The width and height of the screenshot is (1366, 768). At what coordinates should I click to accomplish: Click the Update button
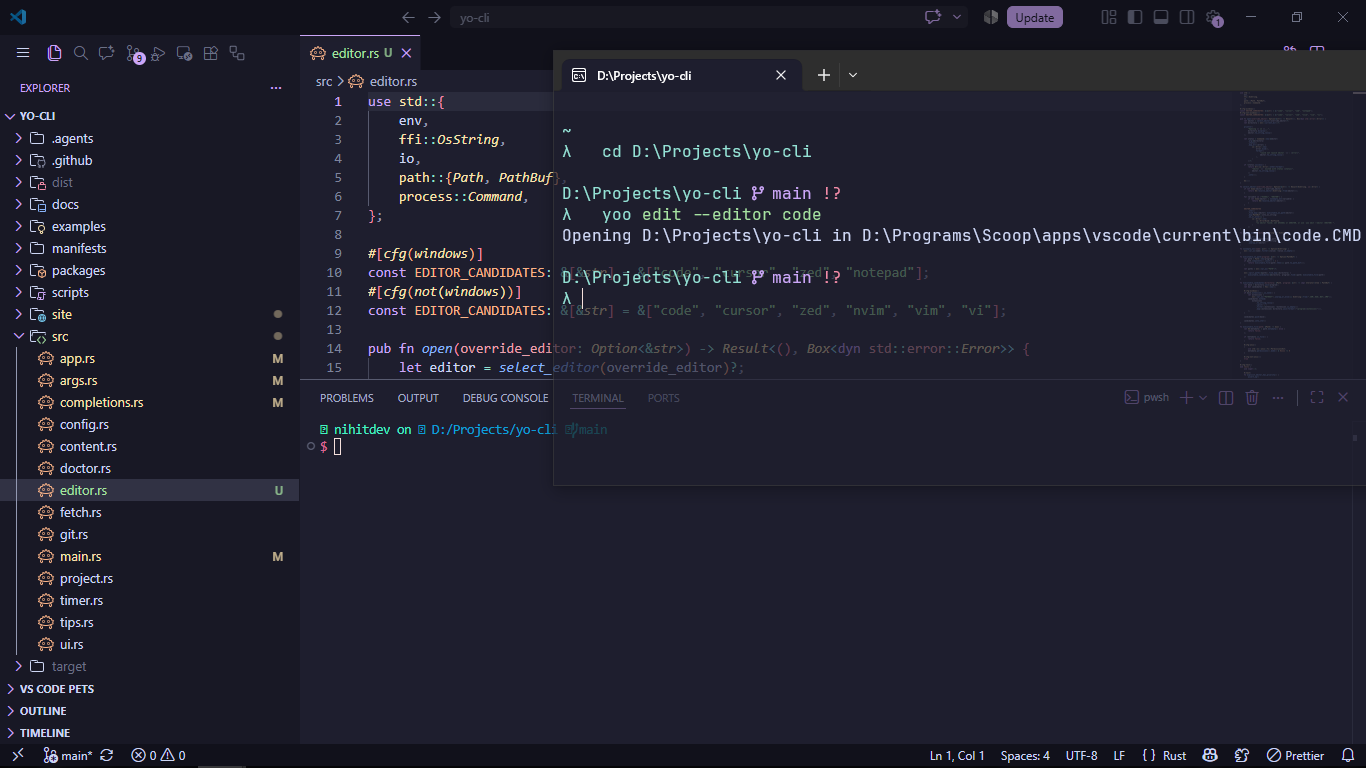tap(1035, 17)
